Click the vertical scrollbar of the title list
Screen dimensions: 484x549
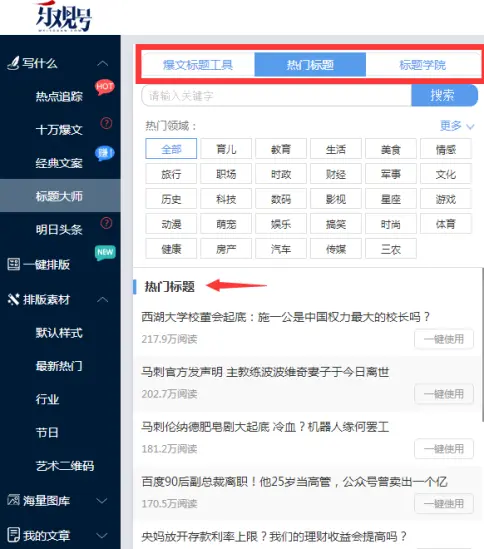(483, 345)
